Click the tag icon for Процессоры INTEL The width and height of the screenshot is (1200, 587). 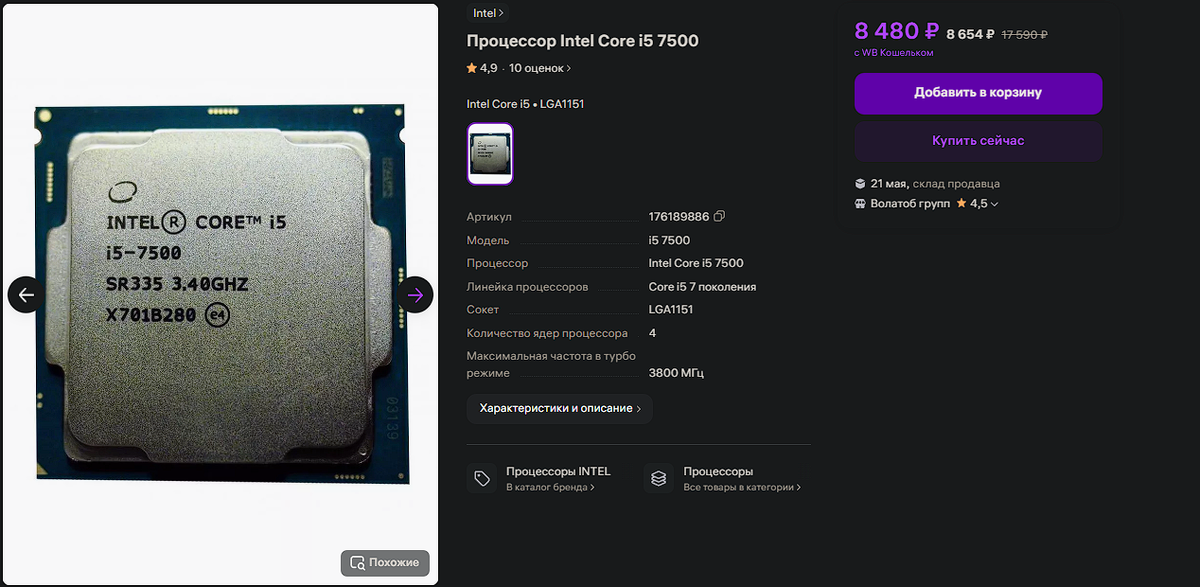pos(482,479)
